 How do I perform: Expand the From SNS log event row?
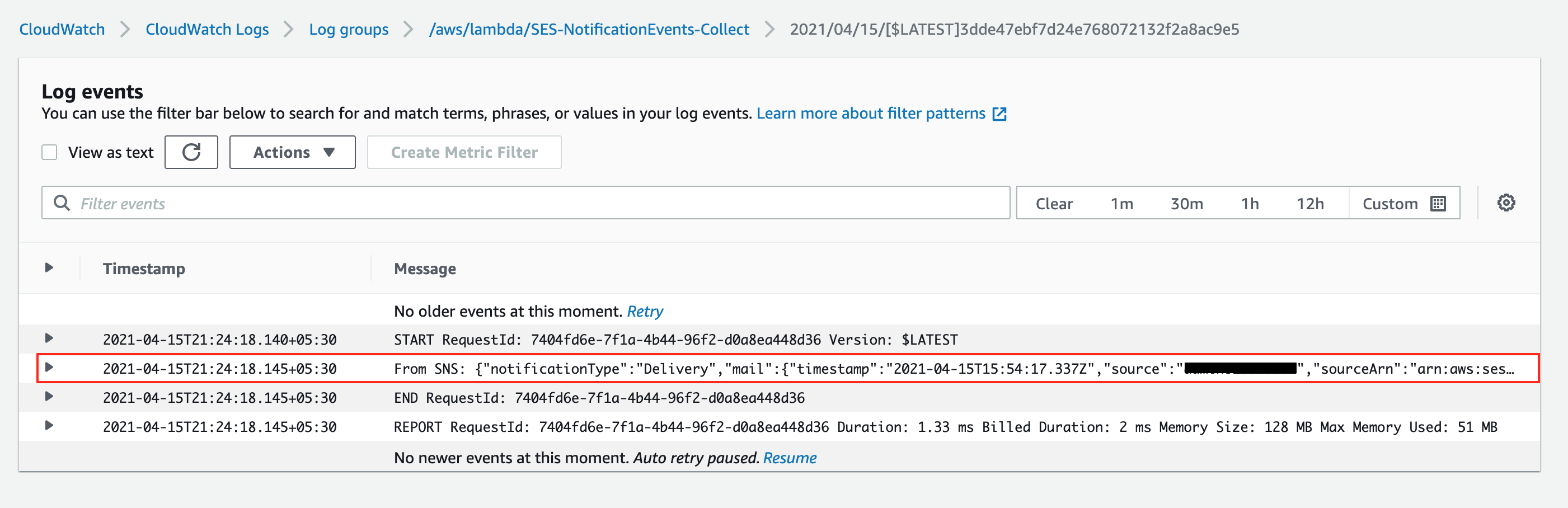coord(49,368)
